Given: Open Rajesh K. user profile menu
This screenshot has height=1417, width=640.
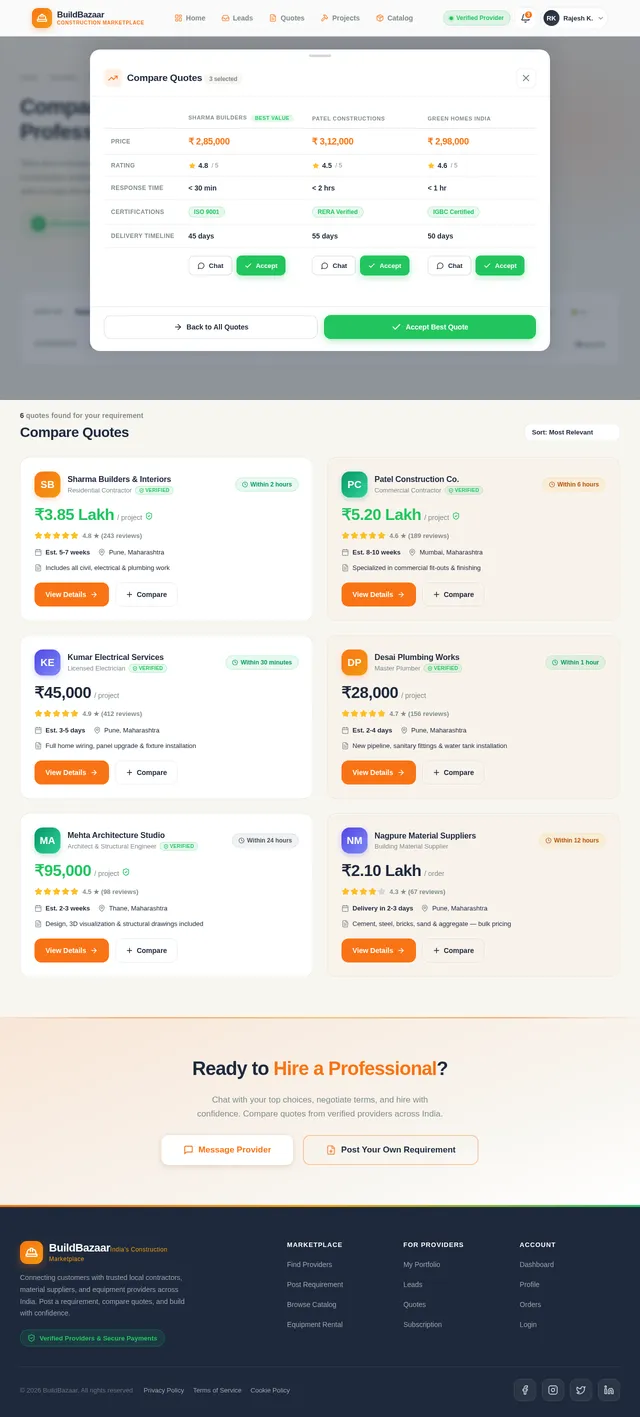Looking at the screenshot, I should point(574,18).
